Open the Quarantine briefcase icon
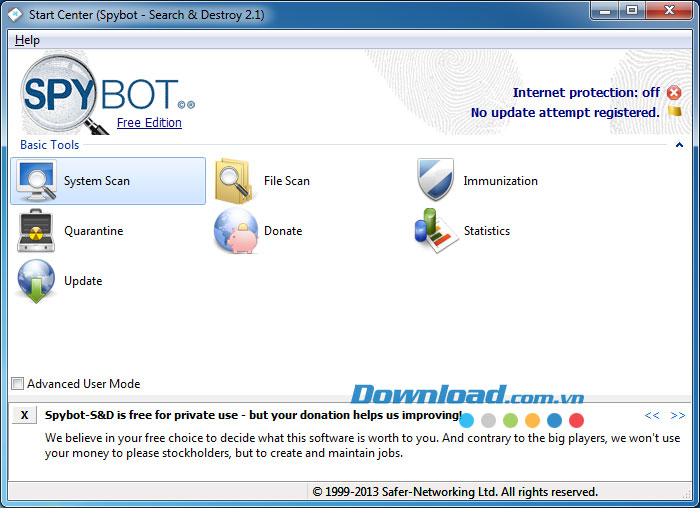 tap(37, 231)
